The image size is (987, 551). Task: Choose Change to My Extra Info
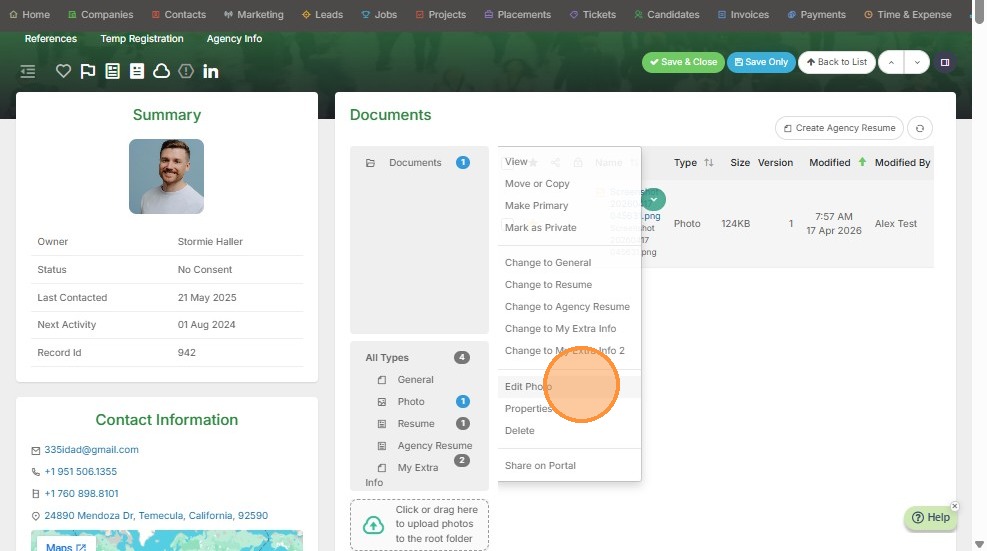tap(569, 329)
